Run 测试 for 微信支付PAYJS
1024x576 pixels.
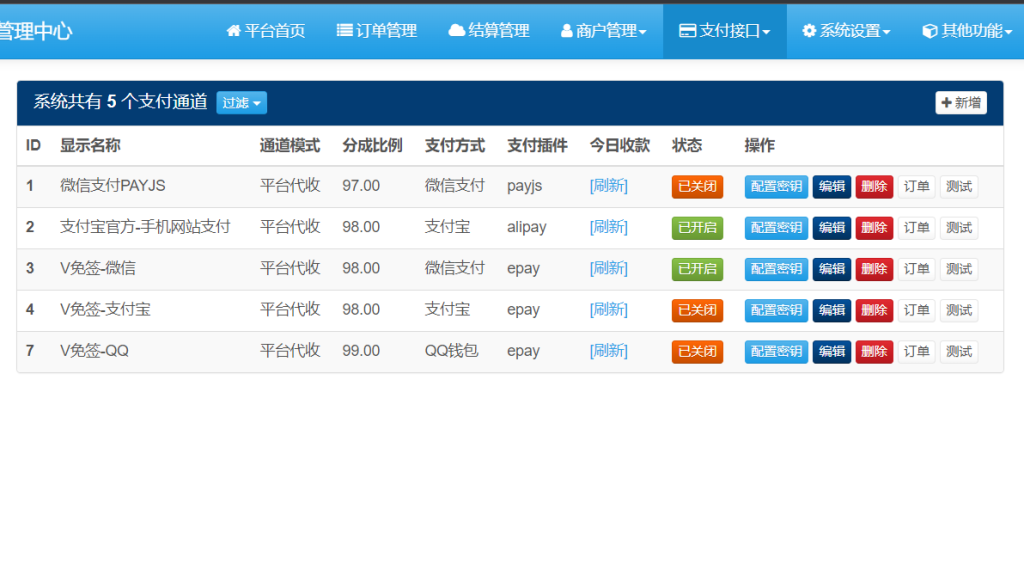click(x=959, y=187)
